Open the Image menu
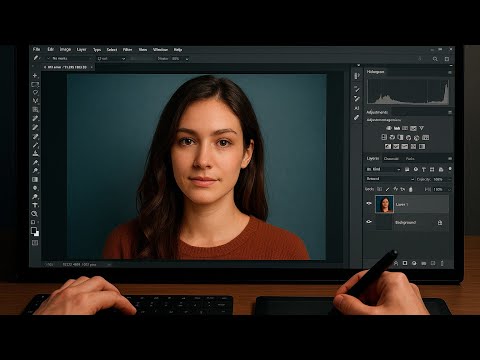This screenshot has width=480, height=360. click(65, 49)
